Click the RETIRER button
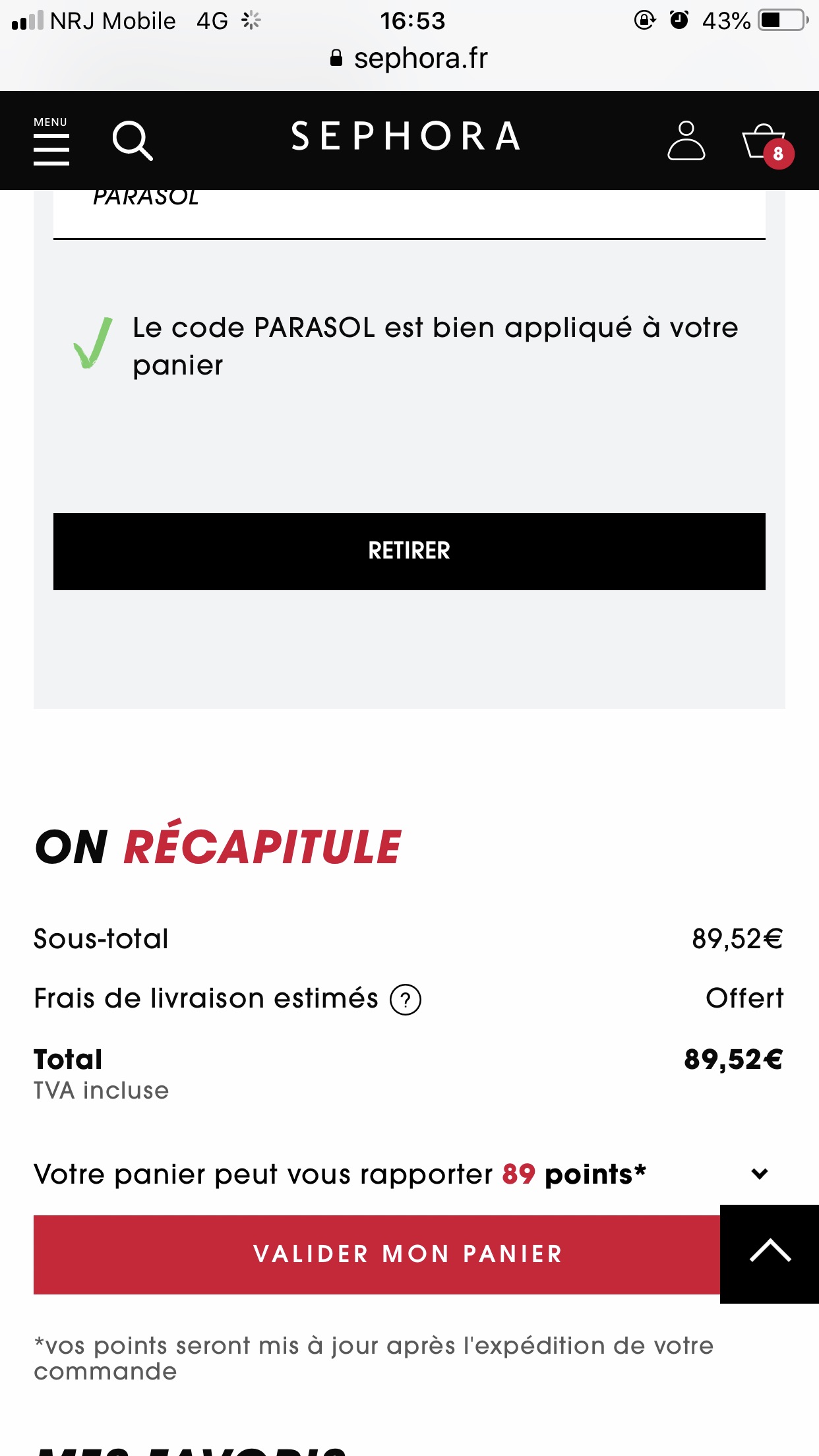The image size is (819, 1456). coord(409,551)
